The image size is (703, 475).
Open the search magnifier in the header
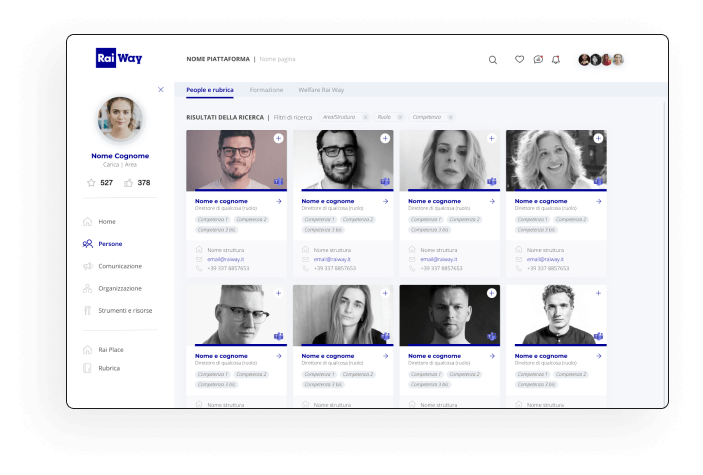(x=492, y=60)
